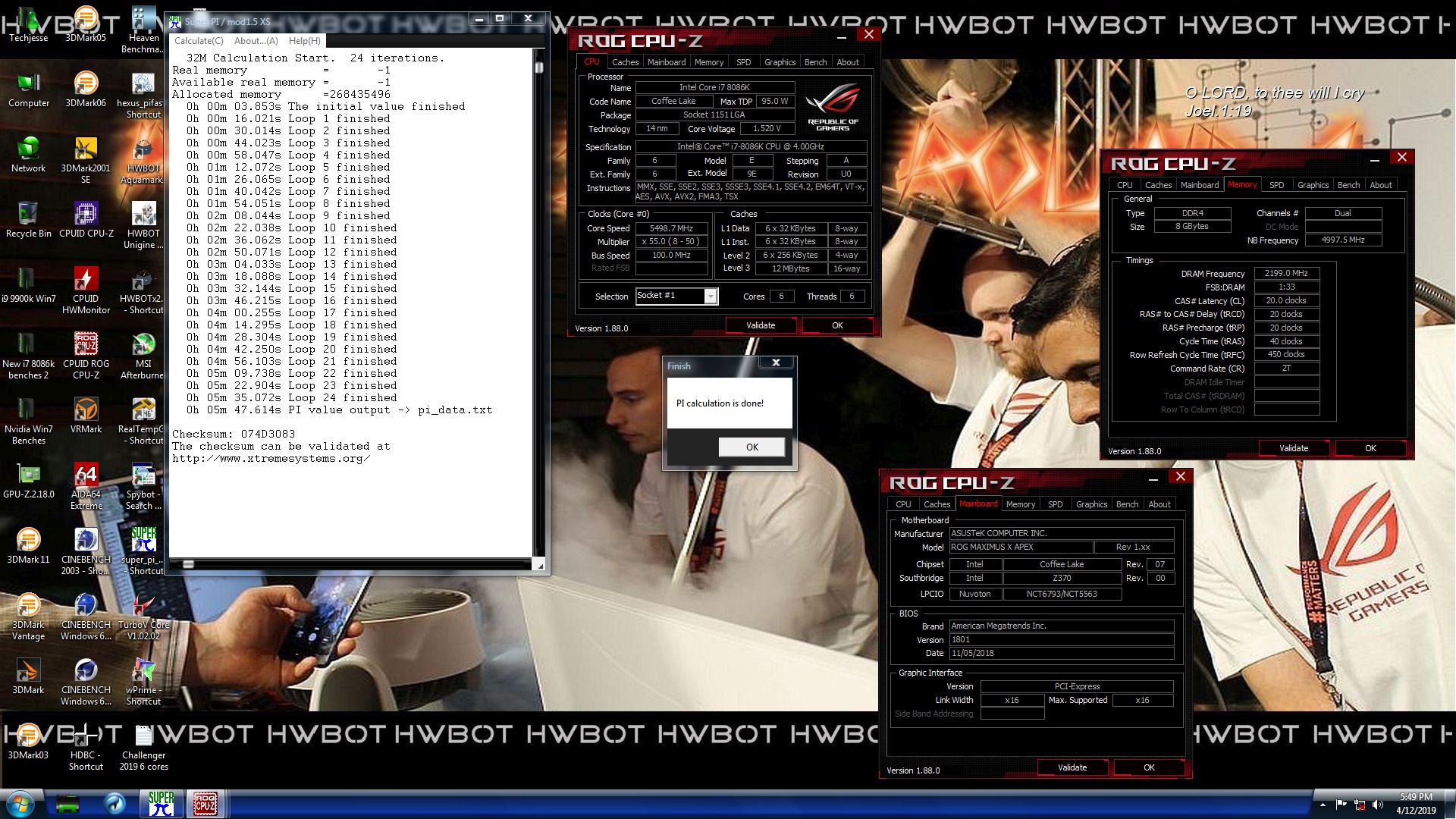Open HWBOT Unigine desktop icon
1456x819 pixels.
143,226
